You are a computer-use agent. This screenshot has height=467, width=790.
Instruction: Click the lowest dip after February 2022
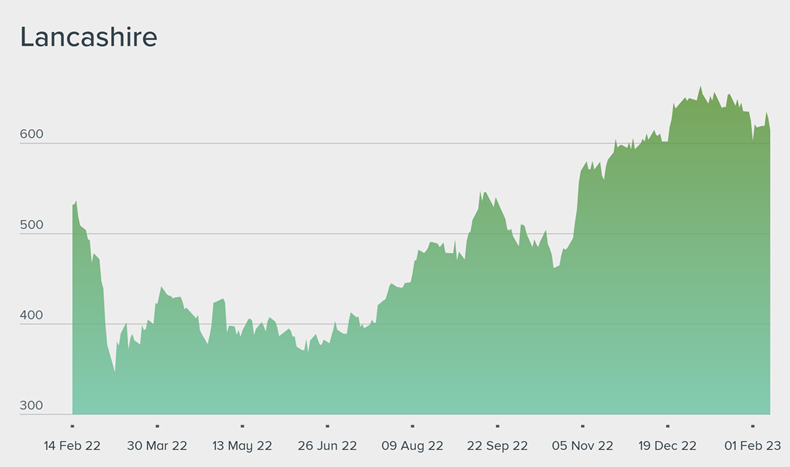(x=114, y=372)
